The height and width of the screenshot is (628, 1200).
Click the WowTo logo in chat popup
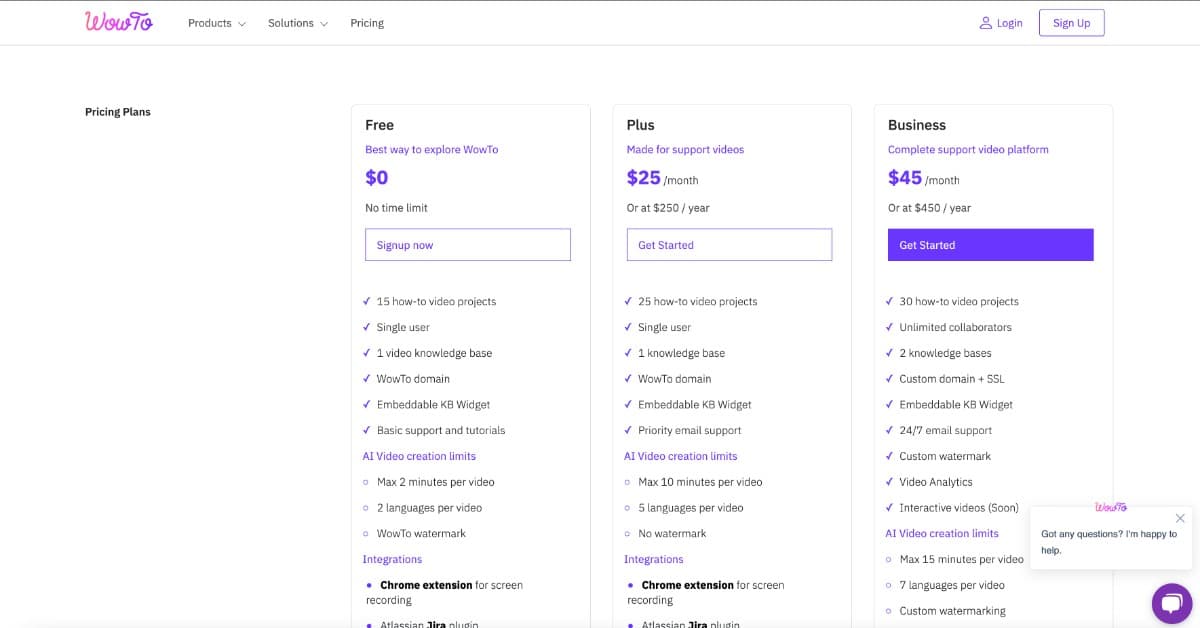tap(1111, 507)
